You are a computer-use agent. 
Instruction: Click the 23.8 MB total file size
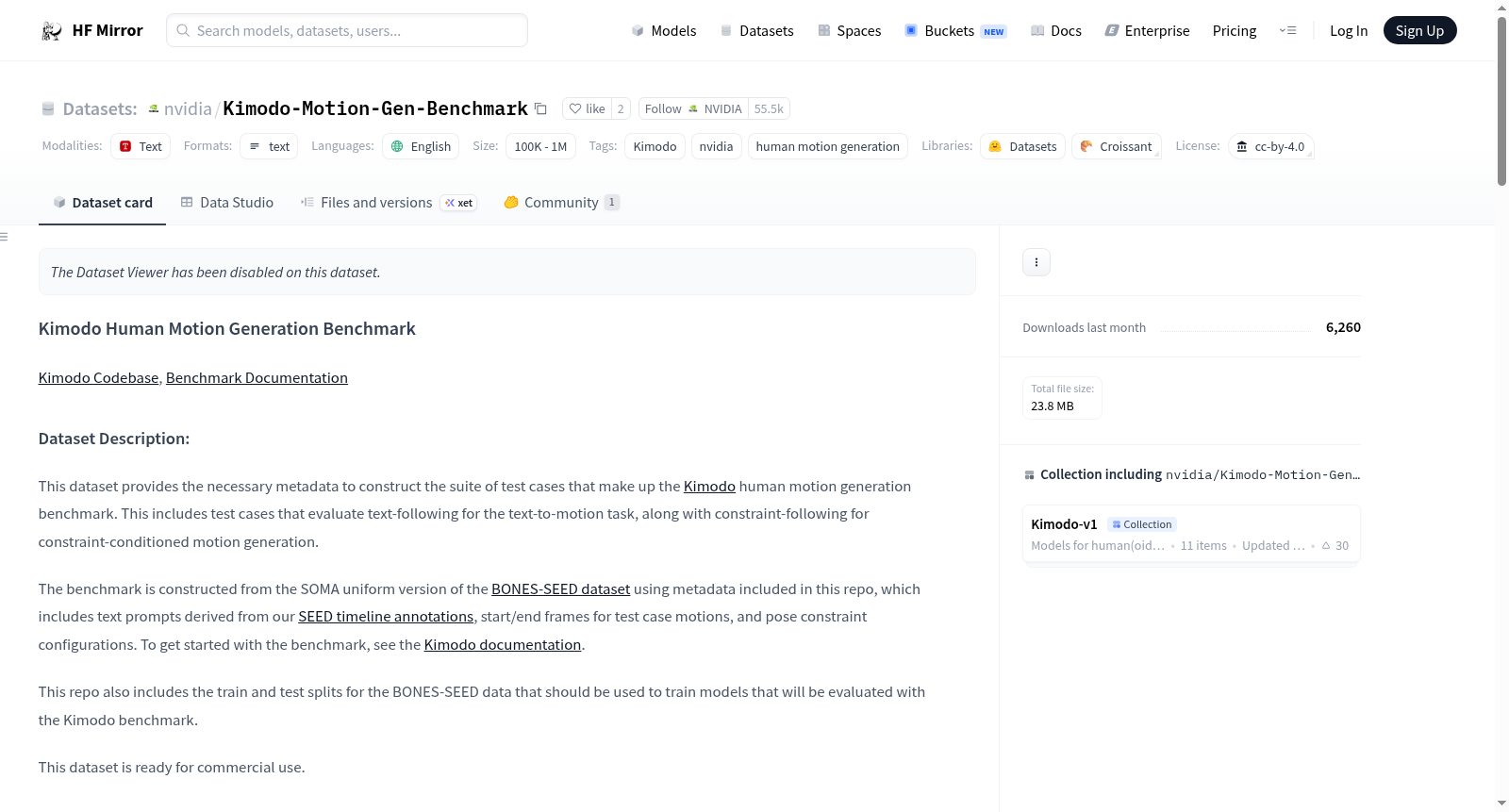1053,406
